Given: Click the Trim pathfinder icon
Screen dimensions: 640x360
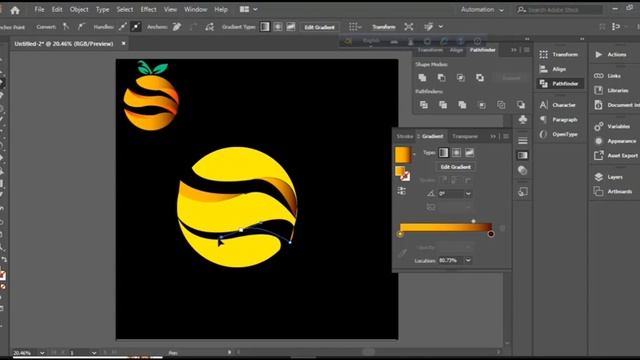Looking at the screenshot, I should tap(443, 105).
